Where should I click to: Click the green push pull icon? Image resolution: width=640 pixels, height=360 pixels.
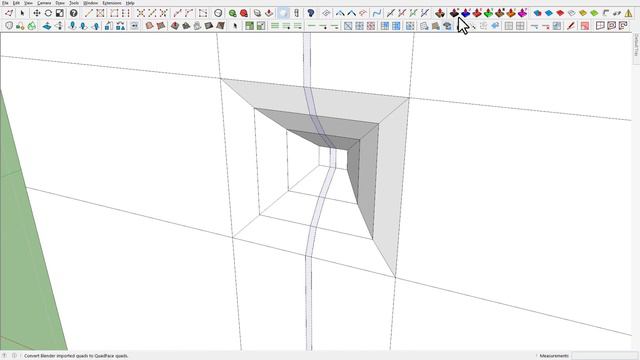488,13
